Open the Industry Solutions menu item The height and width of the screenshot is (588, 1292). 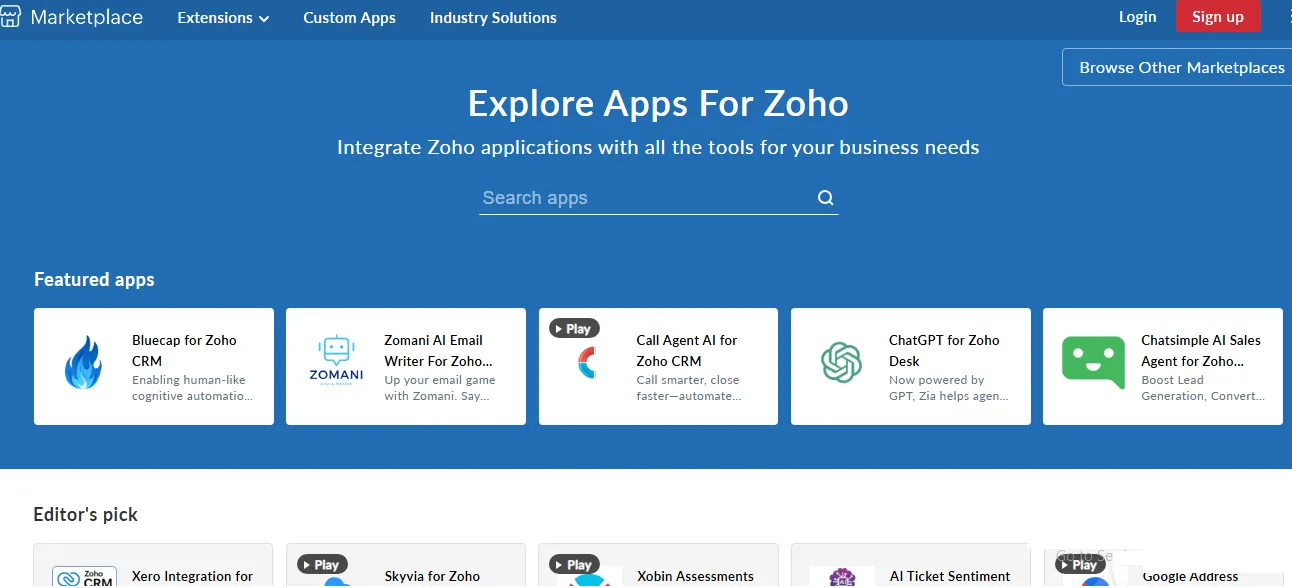pos(493,18)
